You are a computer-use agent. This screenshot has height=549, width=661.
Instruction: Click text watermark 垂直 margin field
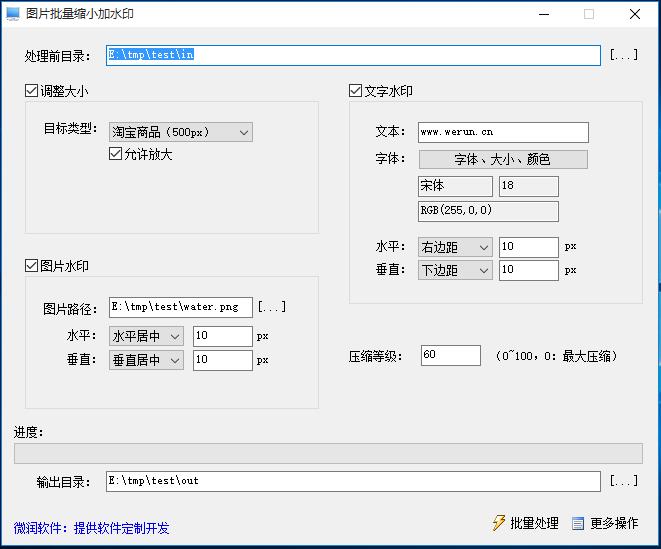coord(529,270)
